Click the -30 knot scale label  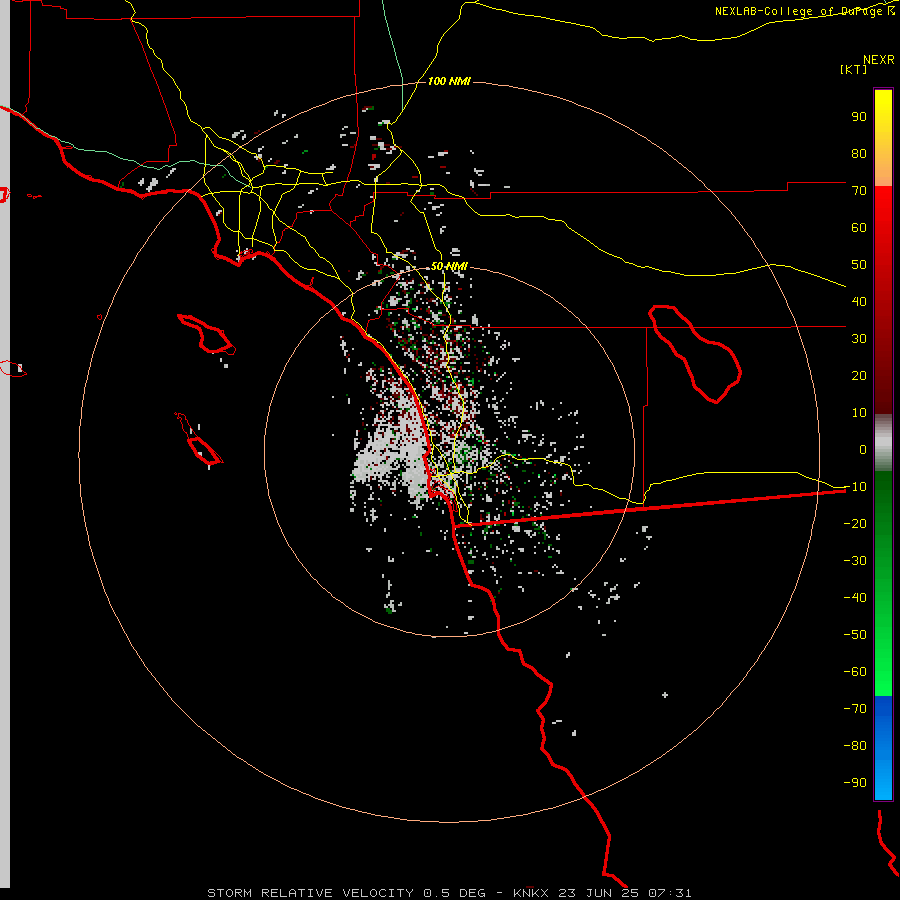tap(855, 561)
